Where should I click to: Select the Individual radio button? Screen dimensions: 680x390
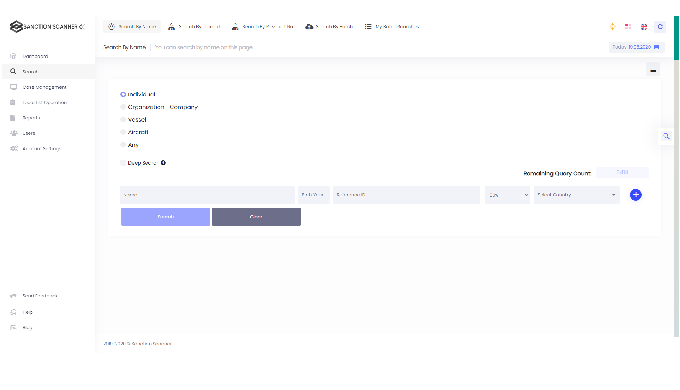(123, 94)
